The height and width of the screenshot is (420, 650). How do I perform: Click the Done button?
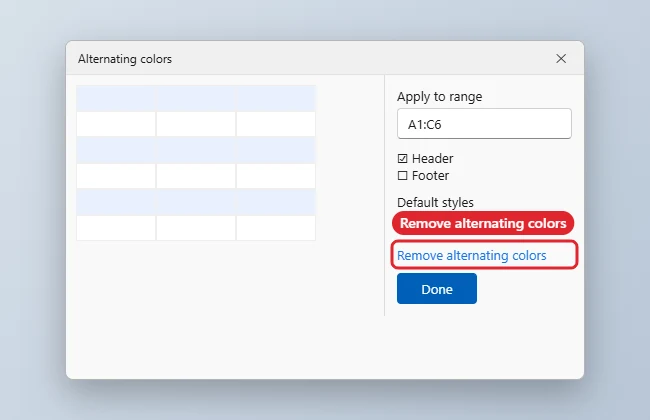(437, 289)
